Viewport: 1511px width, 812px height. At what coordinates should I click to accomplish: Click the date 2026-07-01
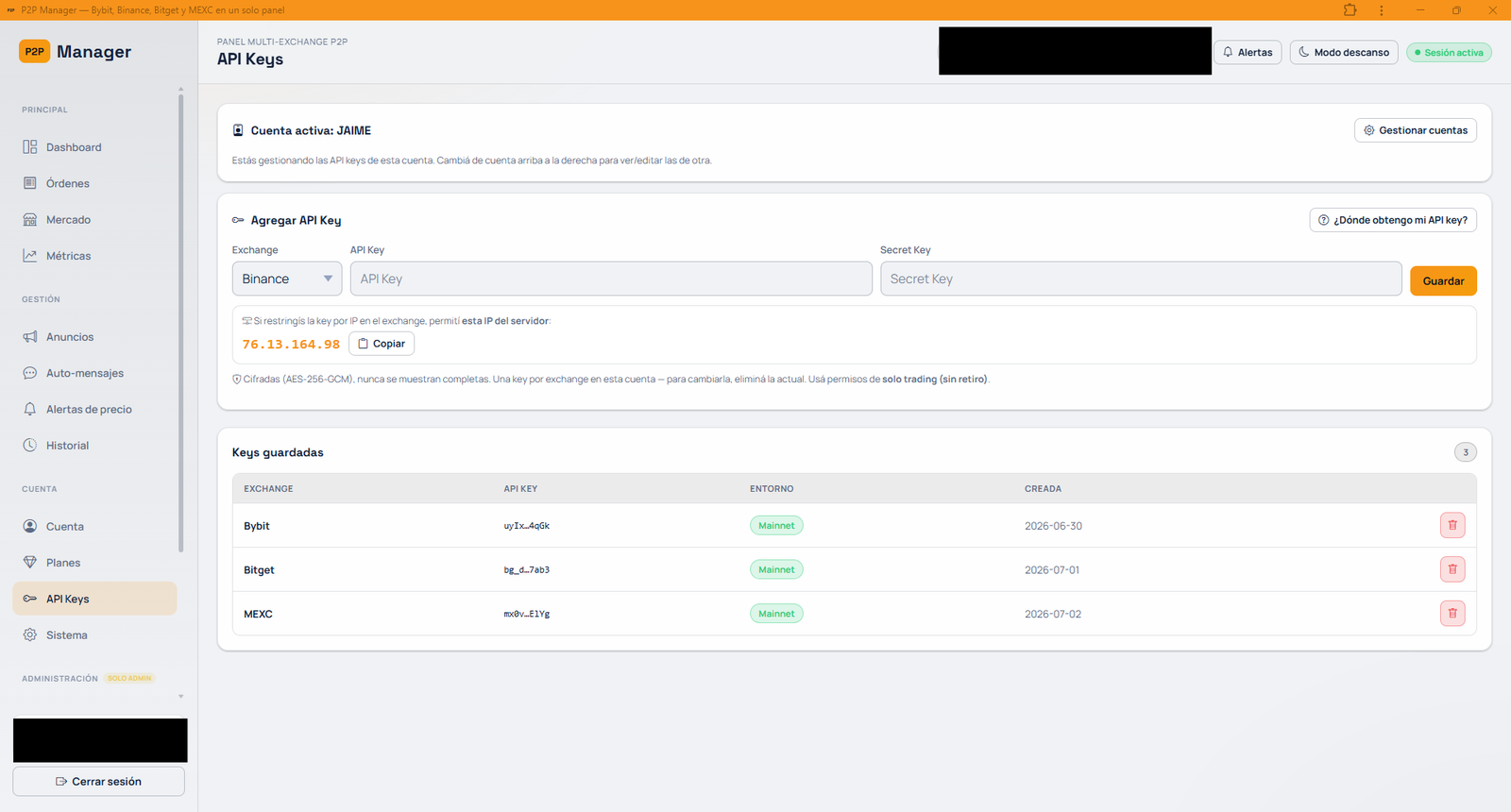[1052, 570]
